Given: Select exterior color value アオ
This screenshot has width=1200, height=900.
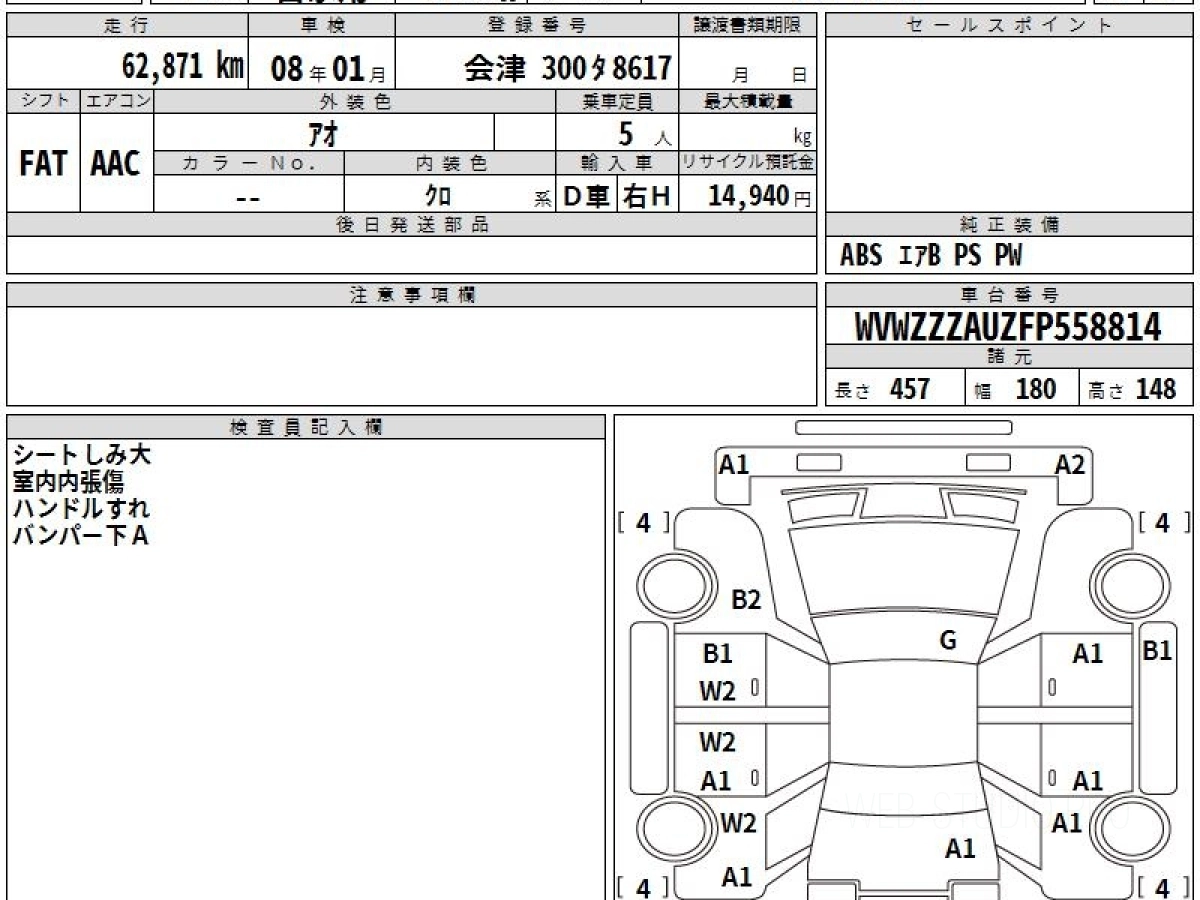Looking at the screenshot, I should pyautogui.click(x=324, y=133).
